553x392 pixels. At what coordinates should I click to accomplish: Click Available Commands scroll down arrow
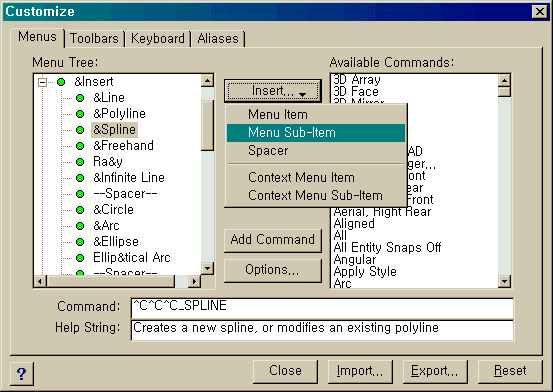coord(504,281)
